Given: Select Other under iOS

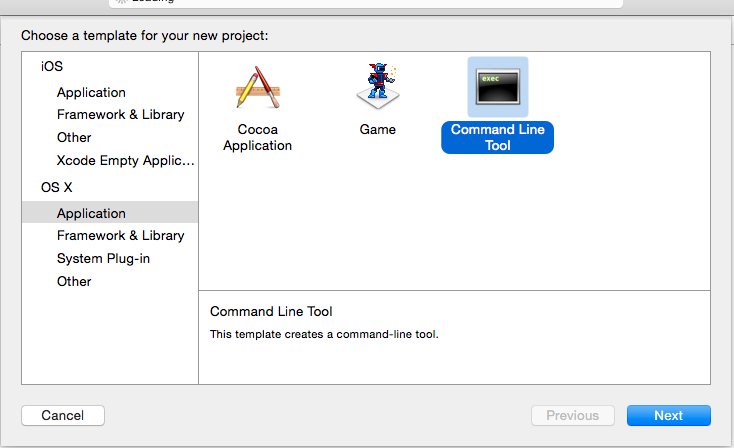Looking at the screenshot, I should pyautogui.click(x=74, y=138).
